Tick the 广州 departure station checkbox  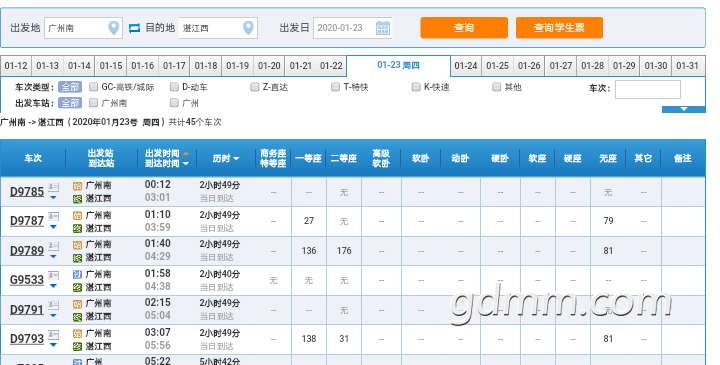point(174,103)
